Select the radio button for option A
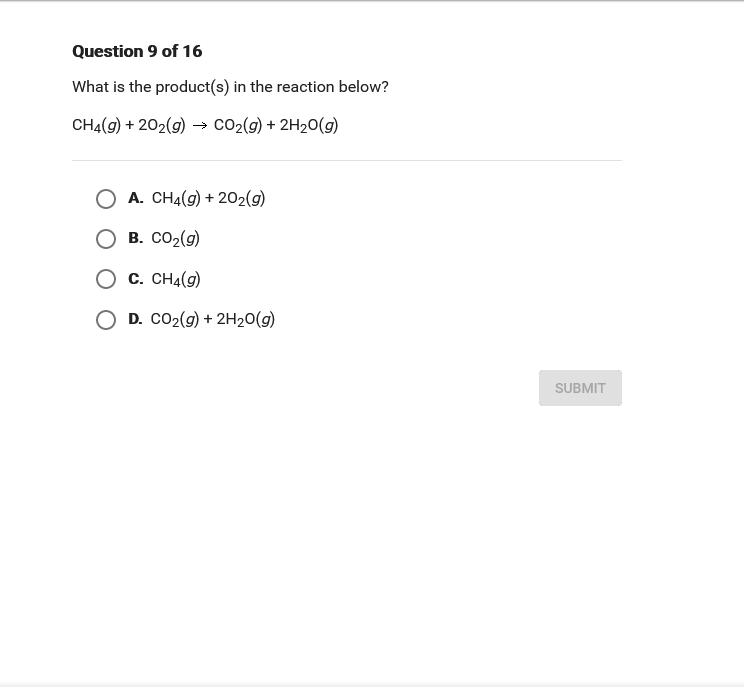This screenshot has width=744, height=687. point(106,199)
